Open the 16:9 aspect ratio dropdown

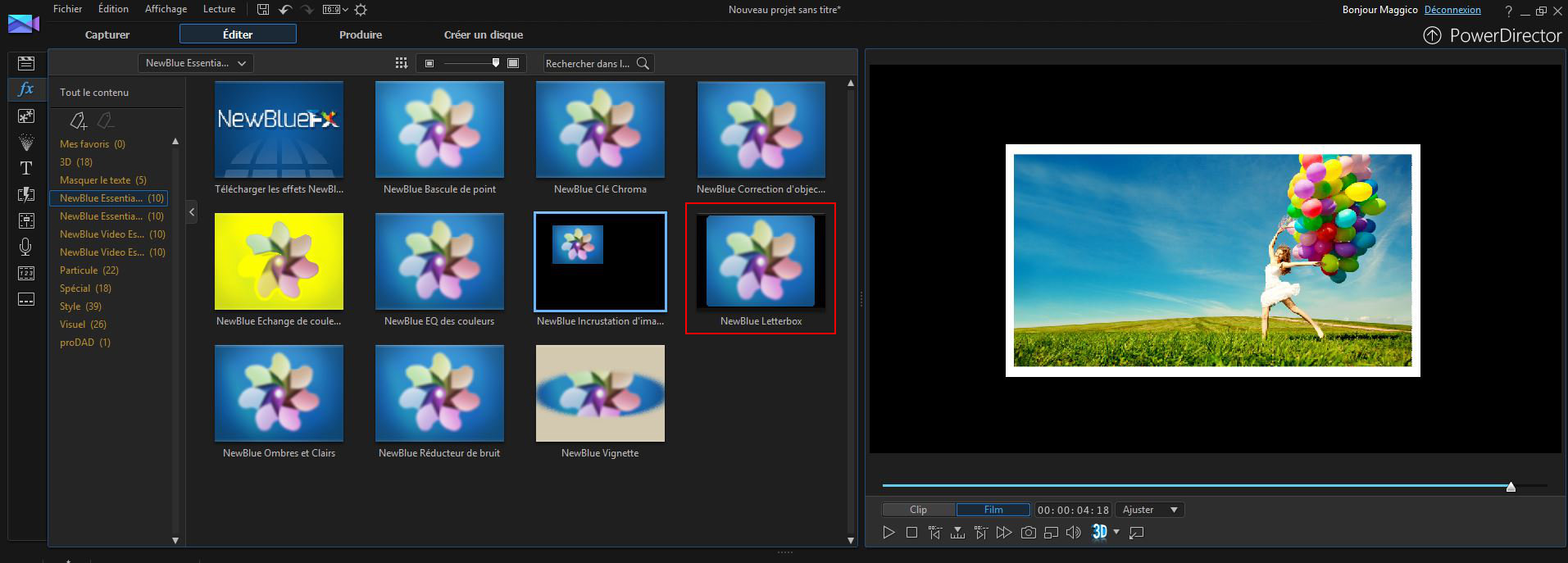tap(334, 10)
